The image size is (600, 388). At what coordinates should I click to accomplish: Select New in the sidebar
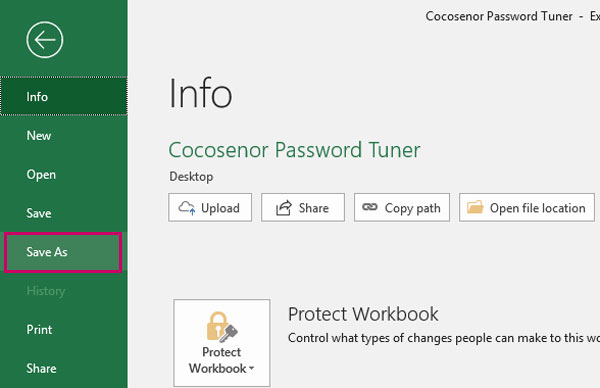pos(64,135)
